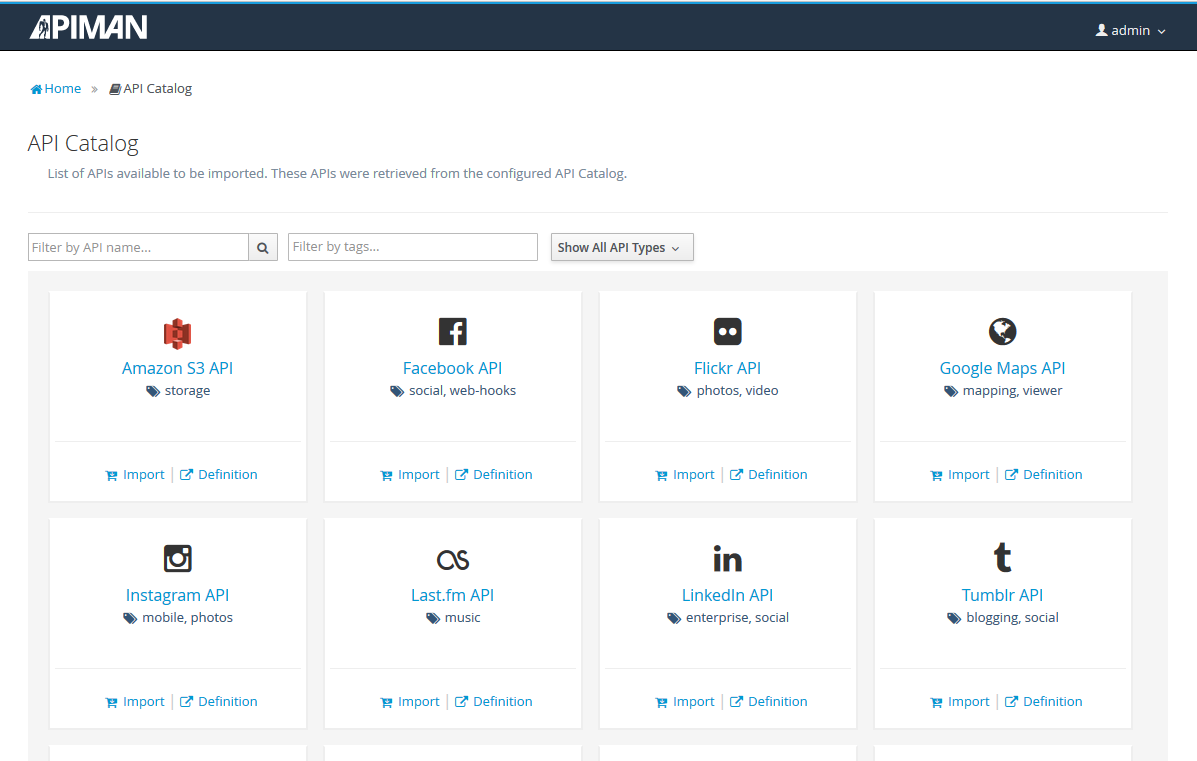Open the Tumblr API title link
This screenshot has height=761, width=1197.
[1002, 595]
